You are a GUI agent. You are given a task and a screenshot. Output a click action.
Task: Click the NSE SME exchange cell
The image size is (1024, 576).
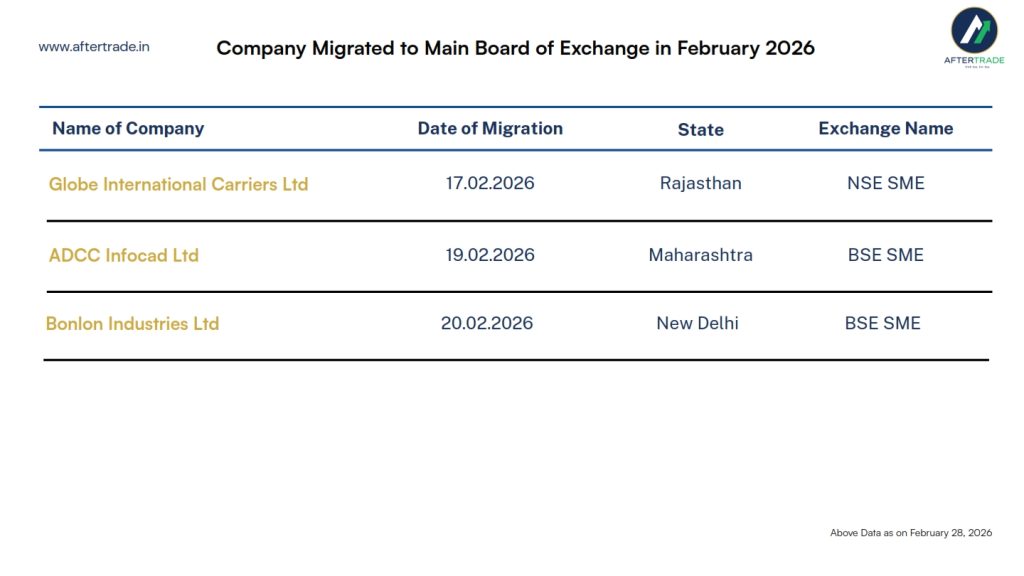coord(885,183)
